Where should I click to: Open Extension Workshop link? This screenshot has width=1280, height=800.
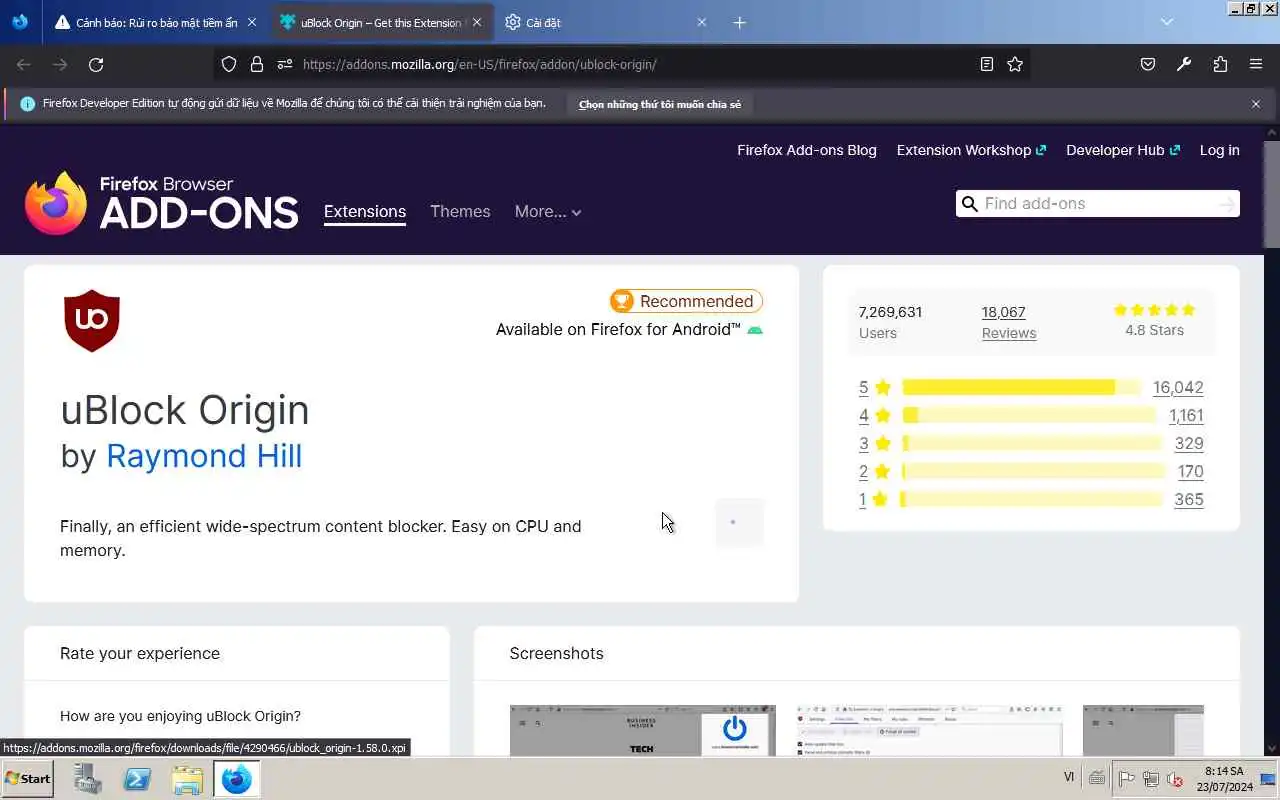971,150
